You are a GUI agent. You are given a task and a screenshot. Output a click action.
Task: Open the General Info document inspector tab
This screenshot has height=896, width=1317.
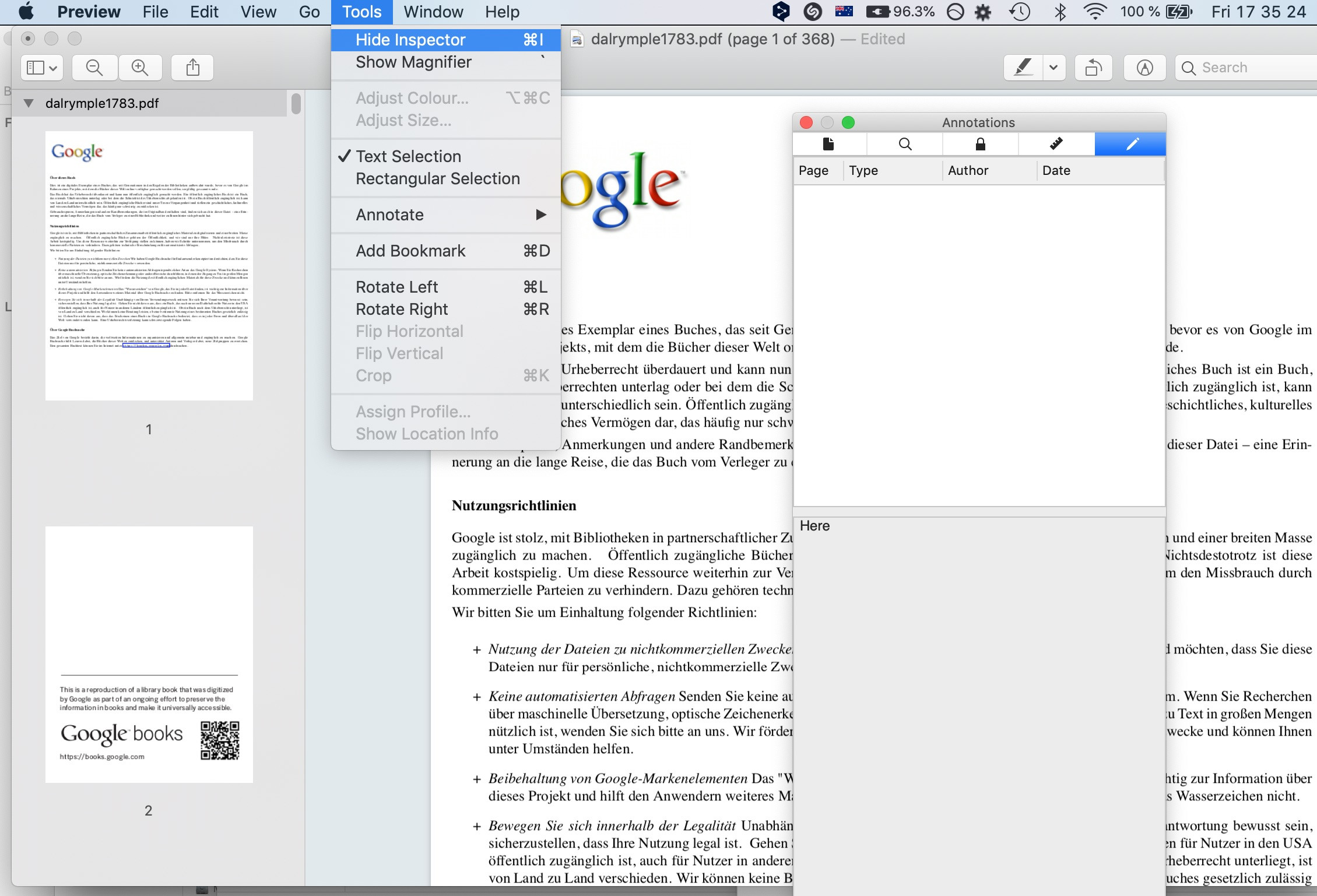click(828, 144)
